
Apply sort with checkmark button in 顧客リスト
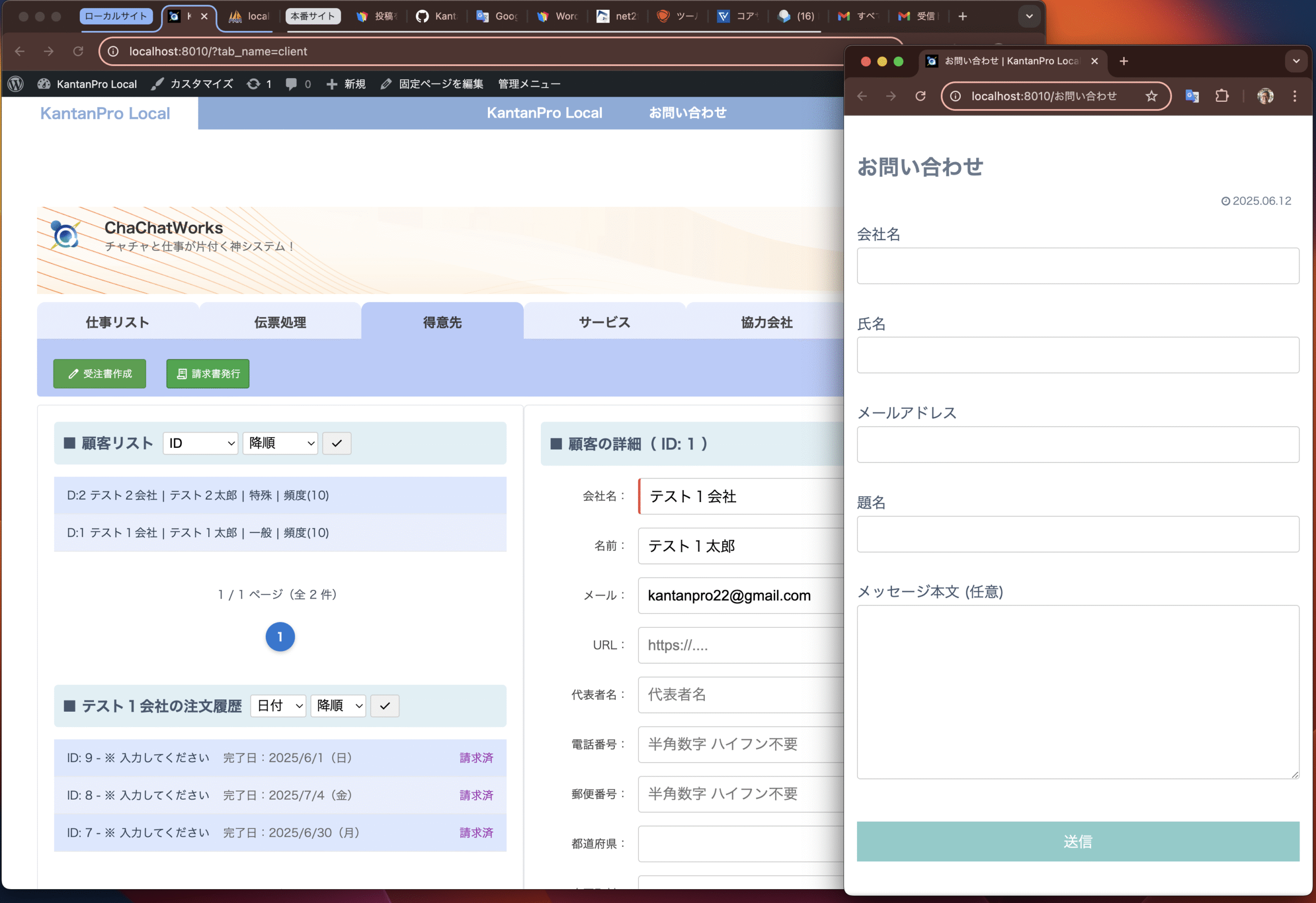point(337,443)
